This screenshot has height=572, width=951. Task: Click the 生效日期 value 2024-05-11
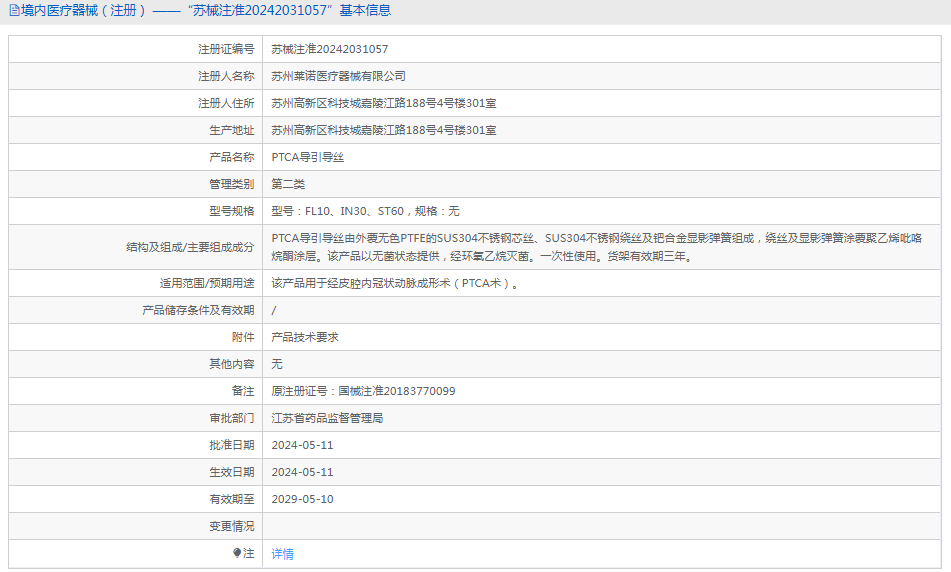coord(302,472)
